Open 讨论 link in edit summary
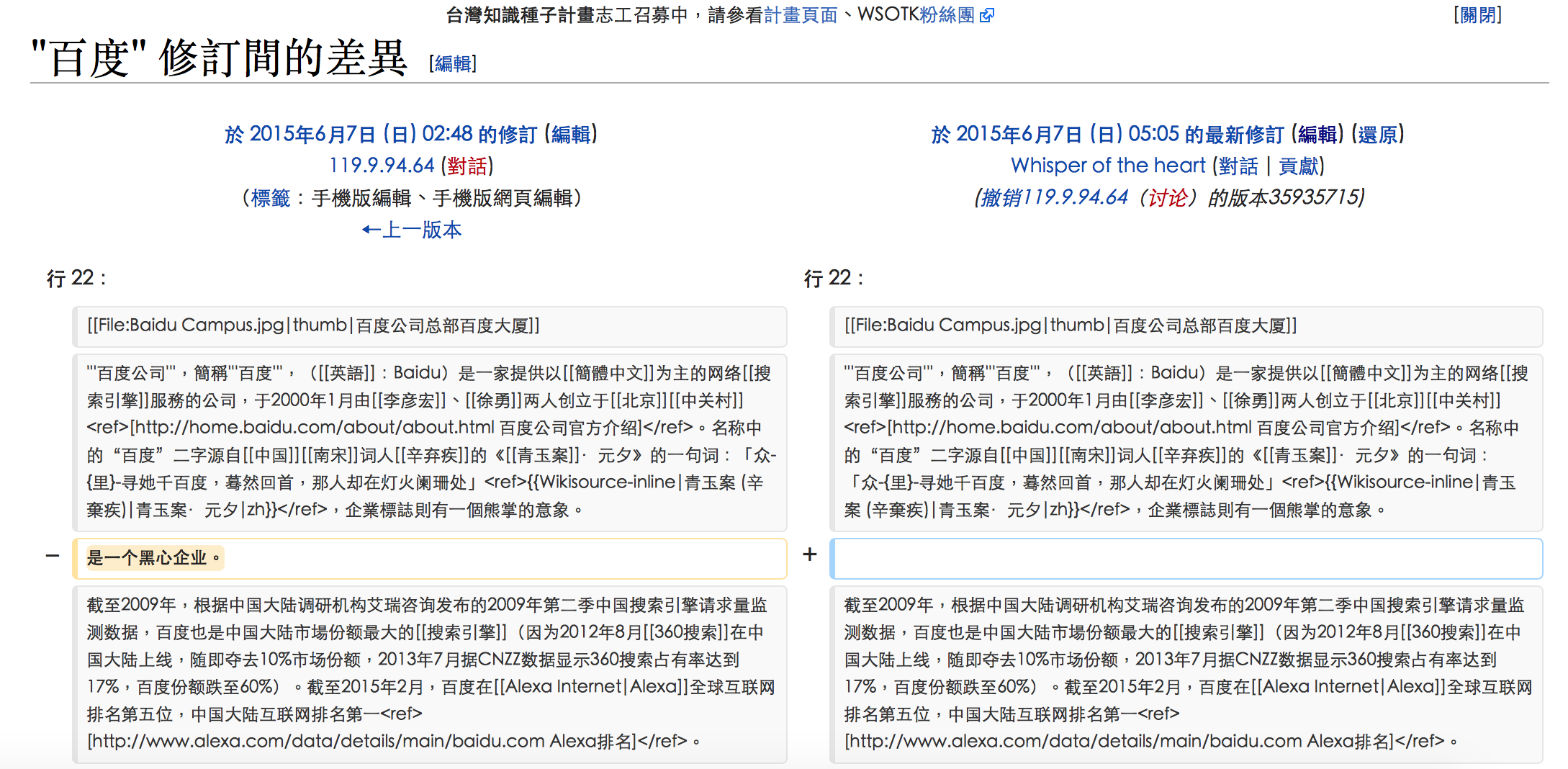Image resolution: width=1568 pixels, height=769 pixels. pos(1168,197)
